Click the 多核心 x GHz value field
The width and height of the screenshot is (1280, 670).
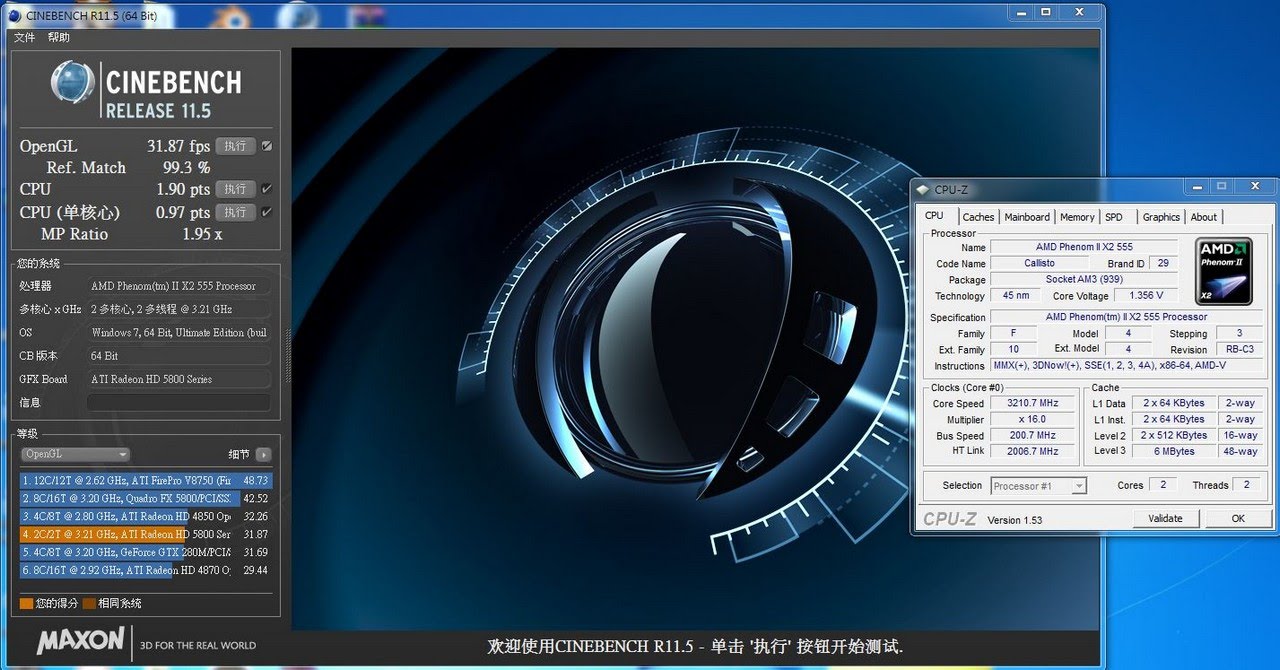[178, 309]
